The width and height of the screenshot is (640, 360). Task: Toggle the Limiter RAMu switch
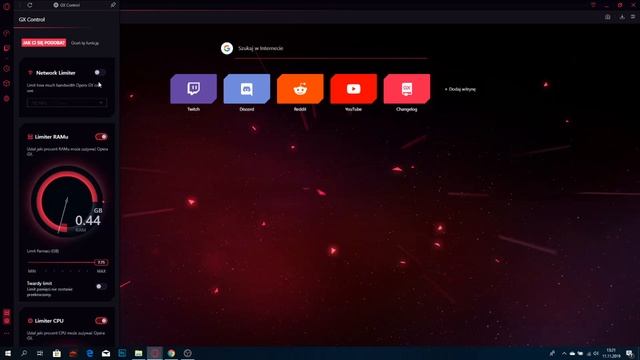click(101, 137)
